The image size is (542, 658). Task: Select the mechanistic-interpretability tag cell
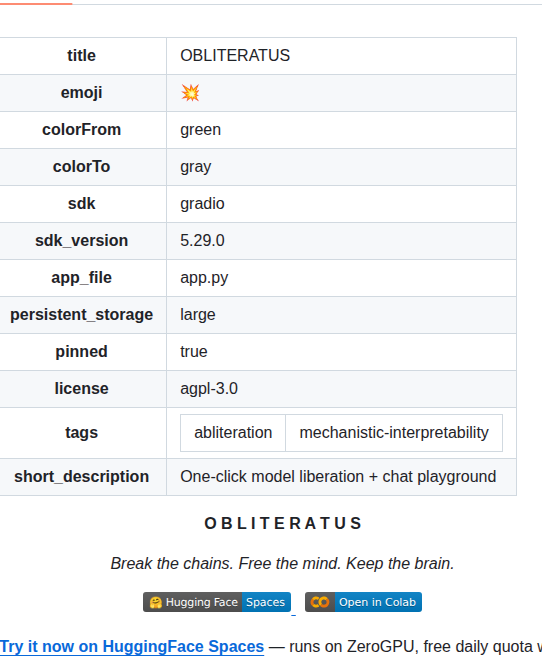394,433
